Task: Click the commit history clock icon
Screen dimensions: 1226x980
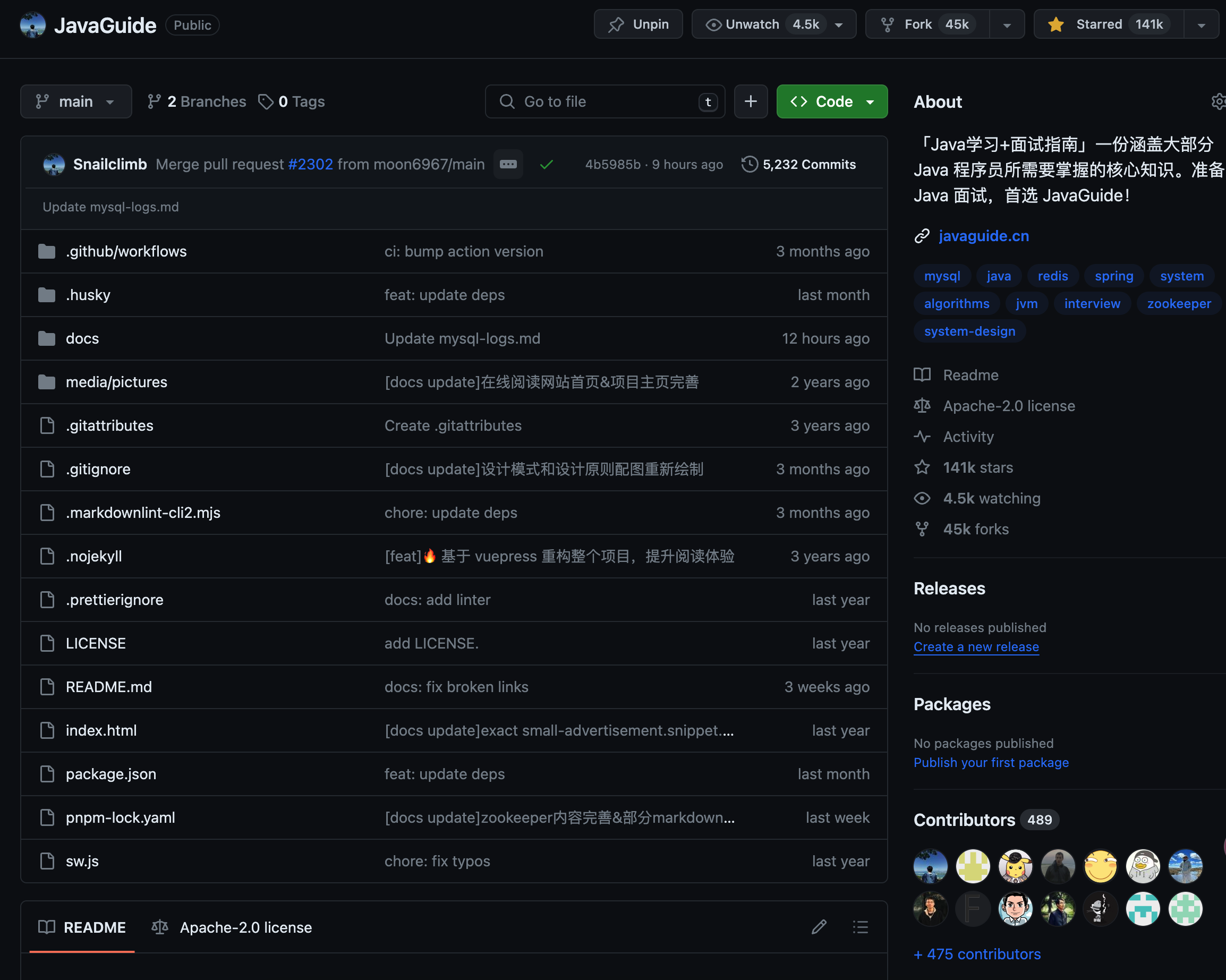Action: point(749,164)
